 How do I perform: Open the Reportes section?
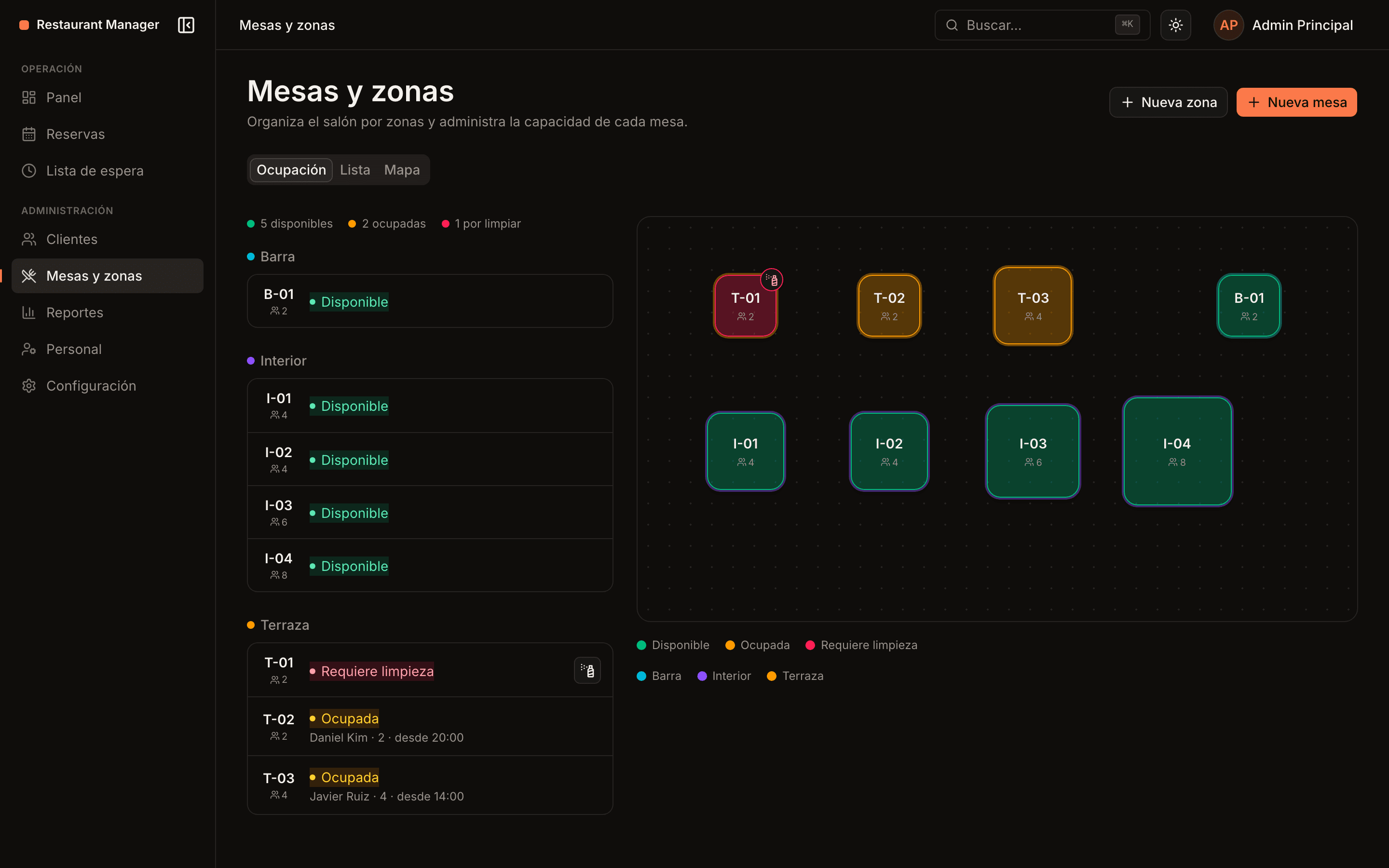108,313
